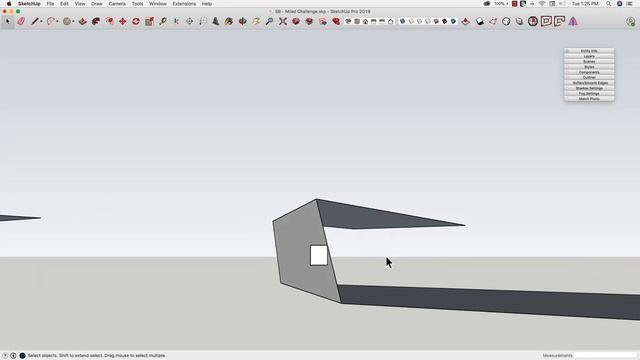
Task: Expand the Fog Settings panel
Action: tap(589, 93)
